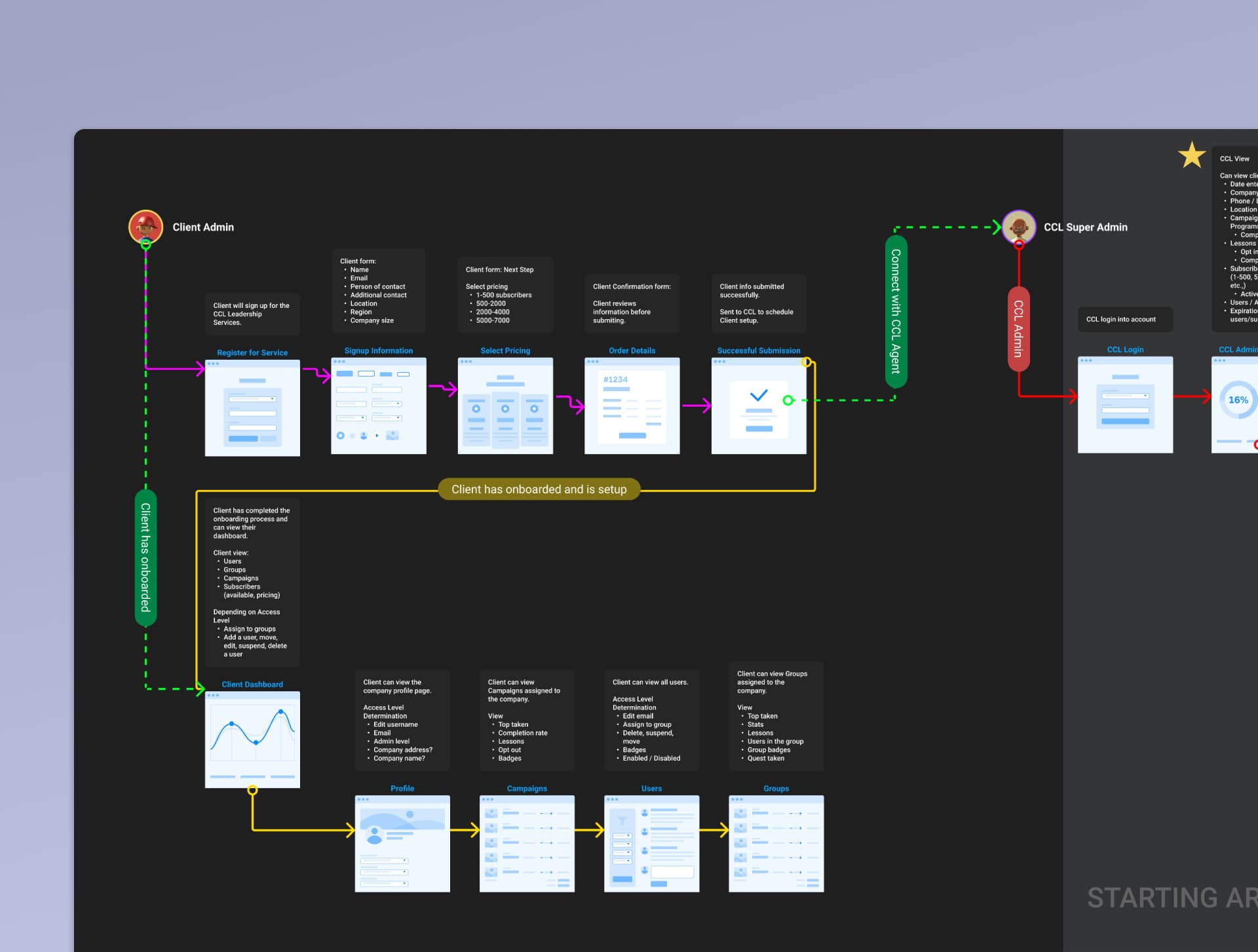Select the CCL Login wireframe

pyautogui.click(x=1125, y=404)
